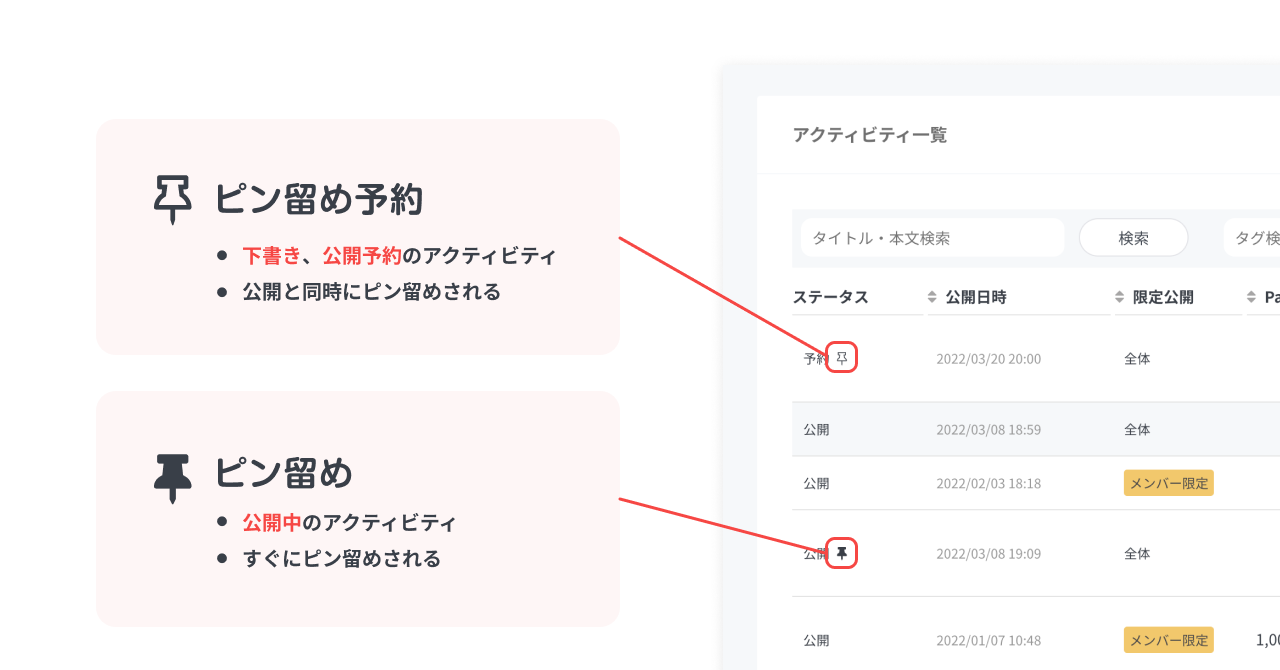Click the red 公開予約 text
Image resolution: width=1280 pixels, height=670 pixels.
(361, 256)
